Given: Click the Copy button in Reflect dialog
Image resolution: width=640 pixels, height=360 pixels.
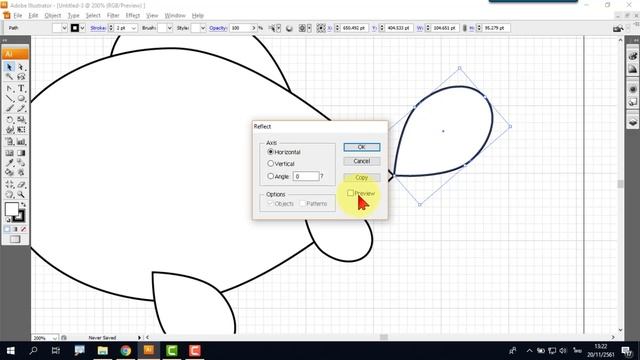Looking at the screenshot, I should coord(362,178).
